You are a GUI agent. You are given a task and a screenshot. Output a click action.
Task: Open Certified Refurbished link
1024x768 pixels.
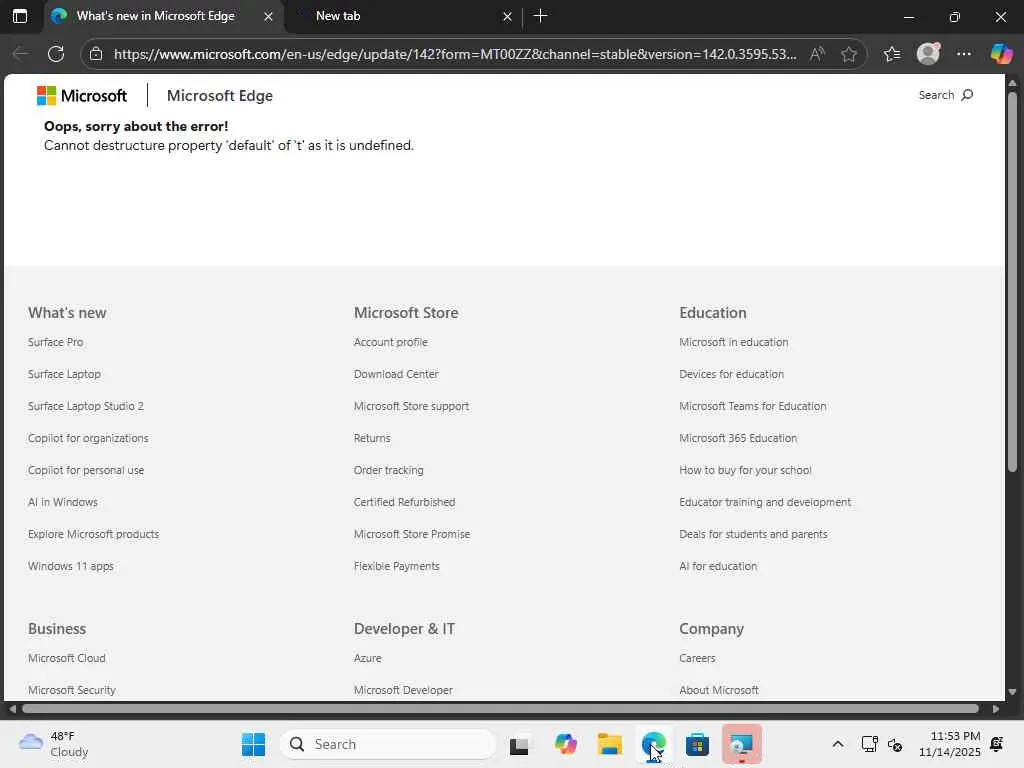(x=404, y=502)
